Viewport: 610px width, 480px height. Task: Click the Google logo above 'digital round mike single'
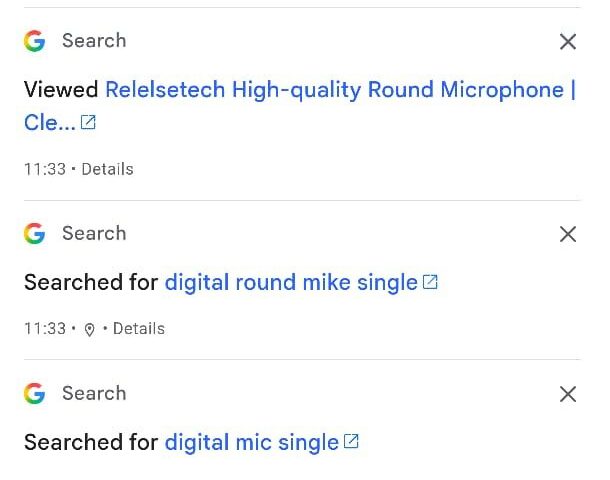[x=35, y=234]
